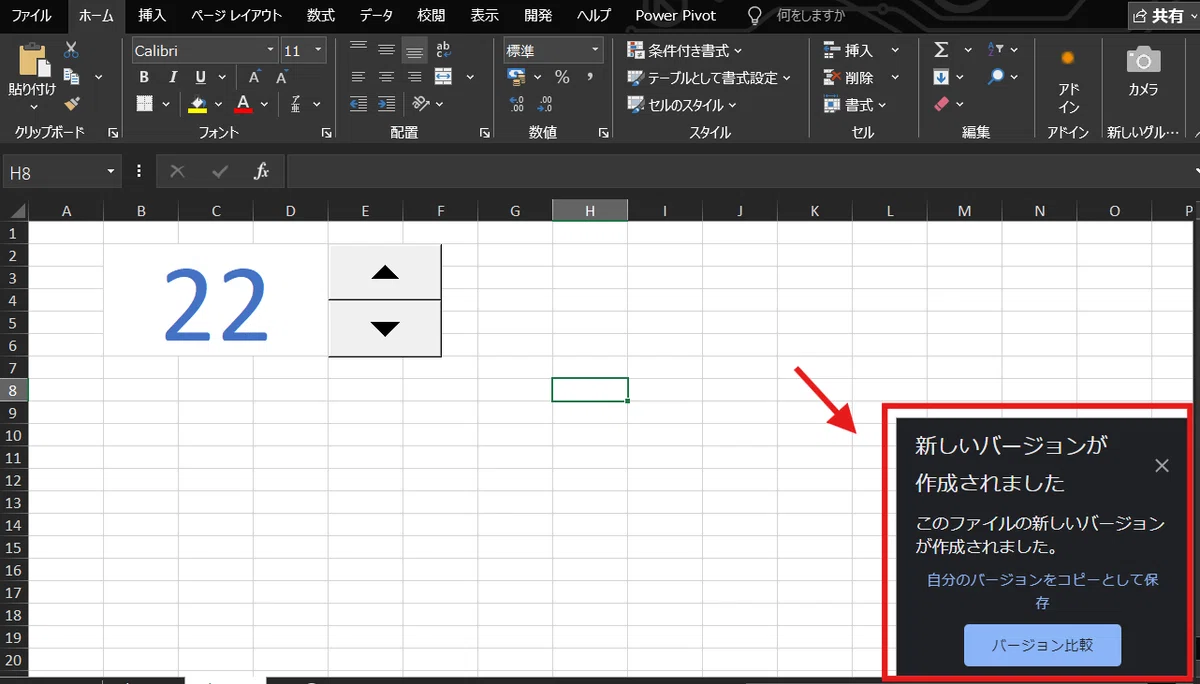Close the new version notification
Viewport: 1200px width, 684px height.
pos(1161,466)
